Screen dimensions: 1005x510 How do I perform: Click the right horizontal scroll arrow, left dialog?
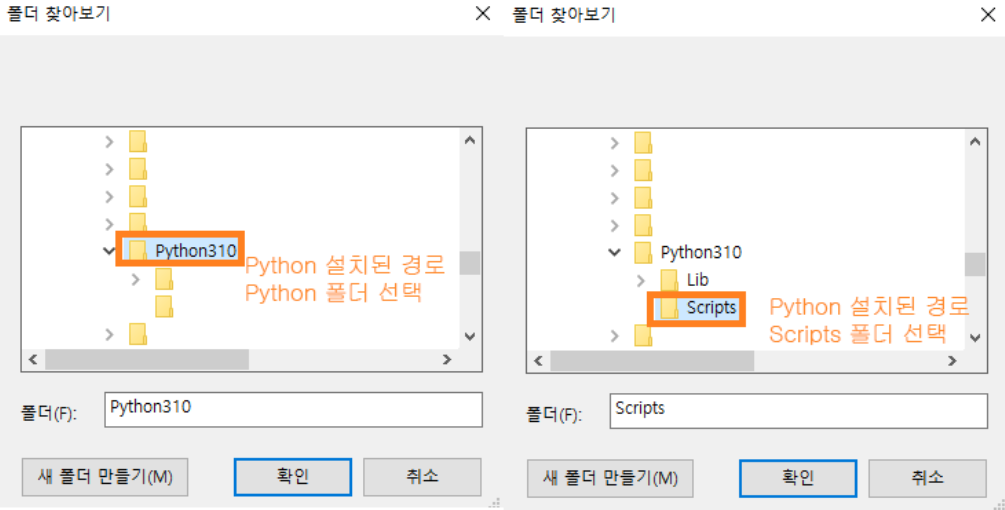pos(447,359)
